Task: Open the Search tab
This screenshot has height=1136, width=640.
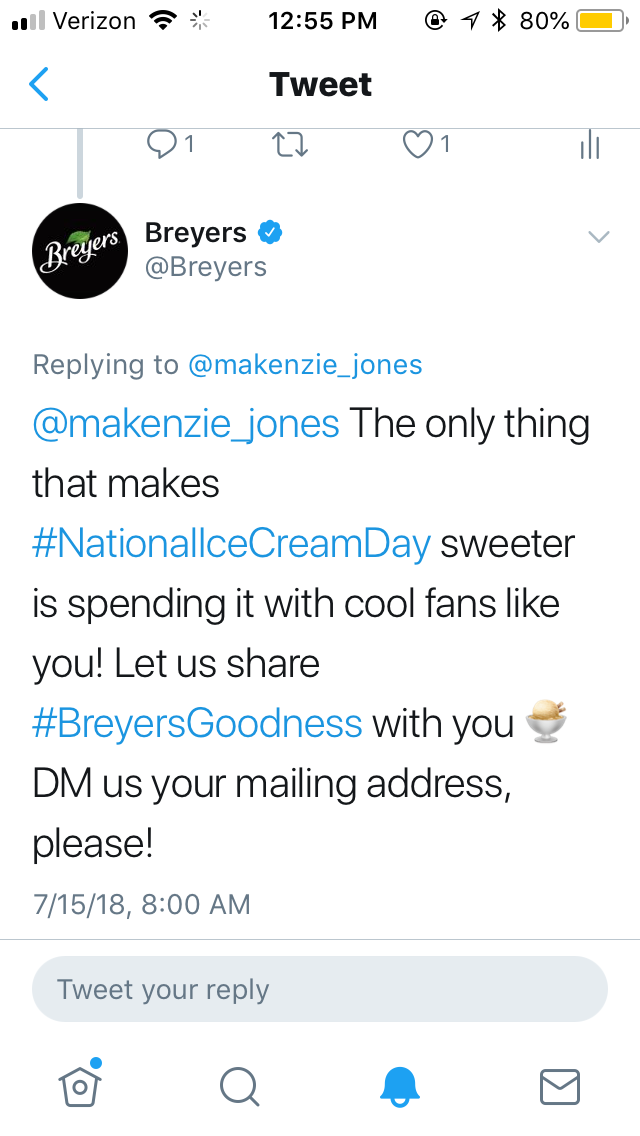Action: click(239, 1084)
